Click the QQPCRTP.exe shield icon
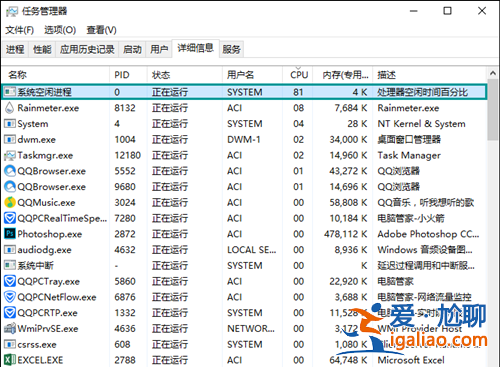The width and height of the screenshot is (500, 367). click(x=10, y=313)
